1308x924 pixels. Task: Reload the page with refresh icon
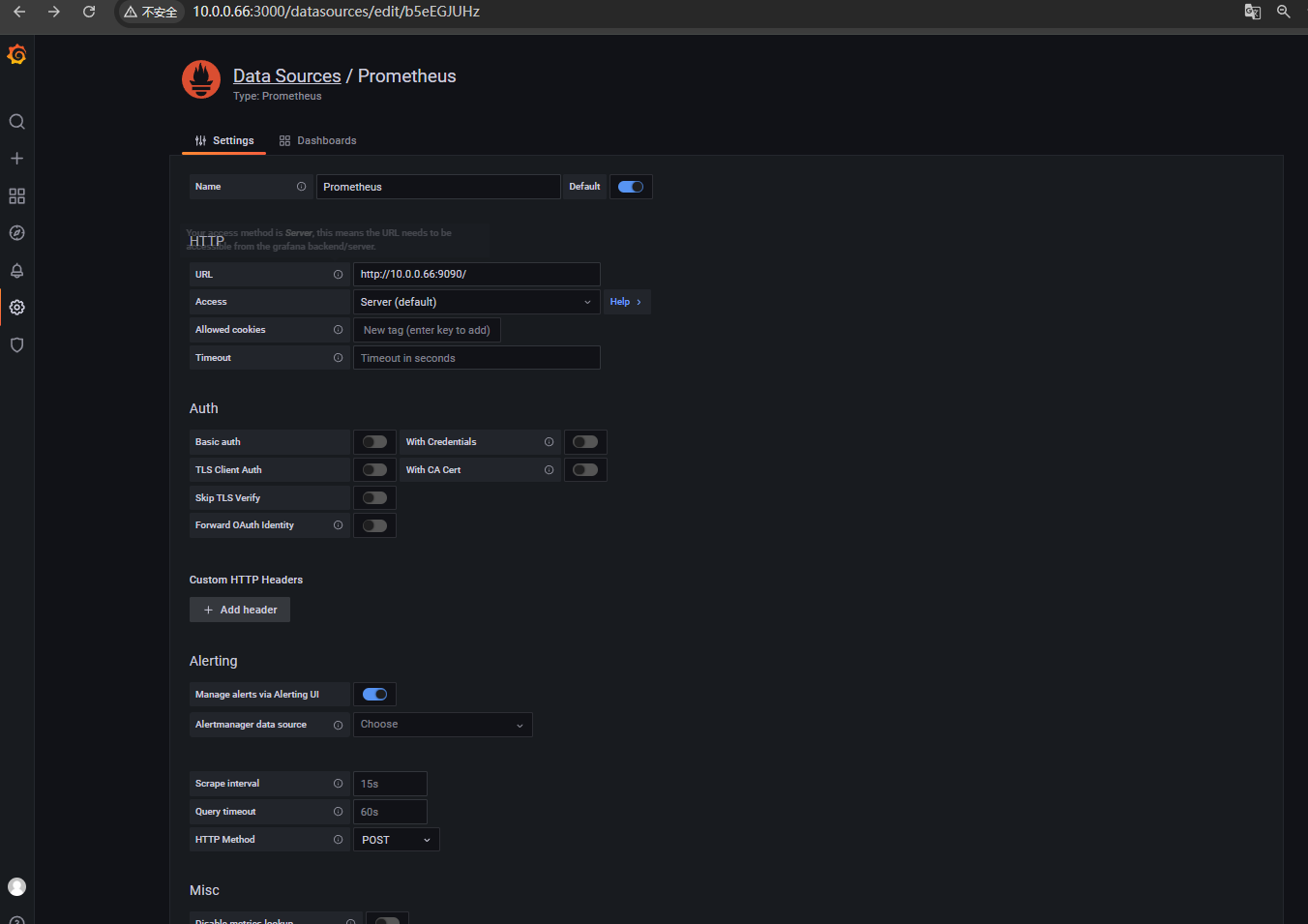point(89,12)
